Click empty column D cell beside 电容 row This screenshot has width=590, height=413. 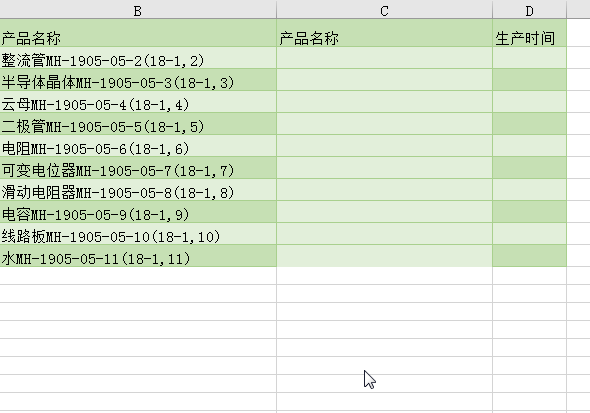(x=529, y=212)
